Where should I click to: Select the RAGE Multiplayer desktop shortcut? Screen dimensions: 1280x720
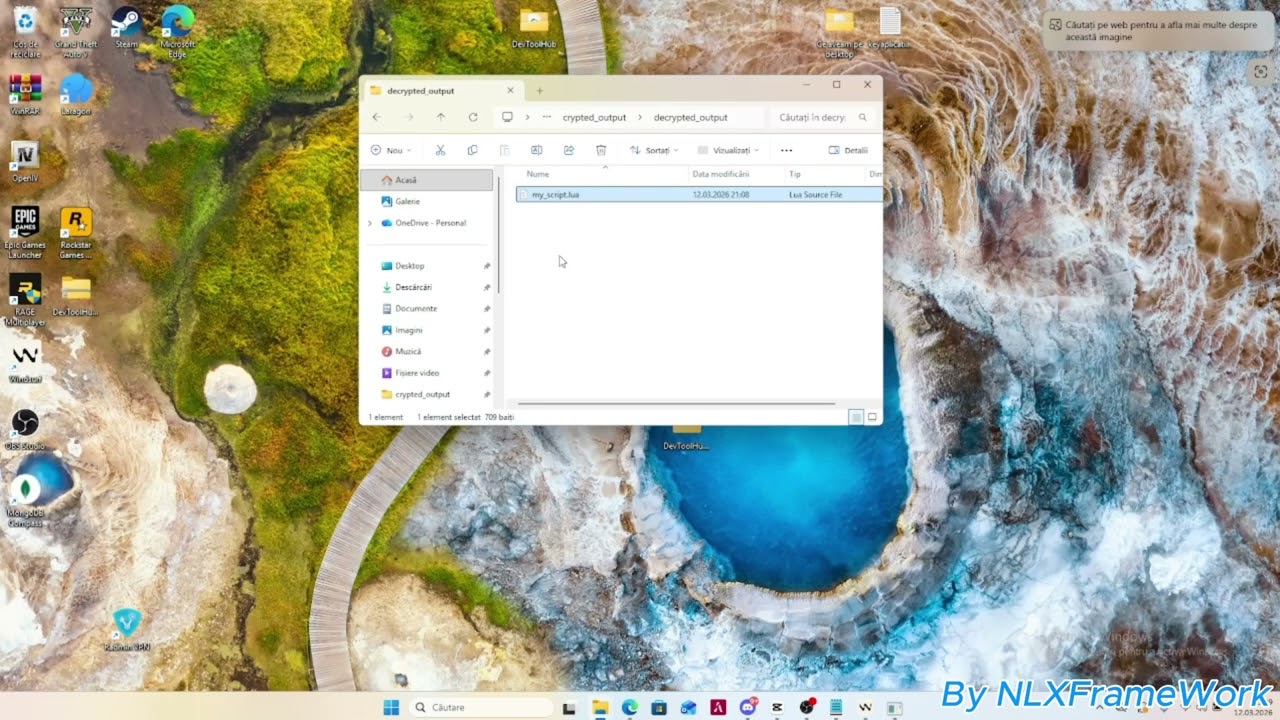(25, 300)
